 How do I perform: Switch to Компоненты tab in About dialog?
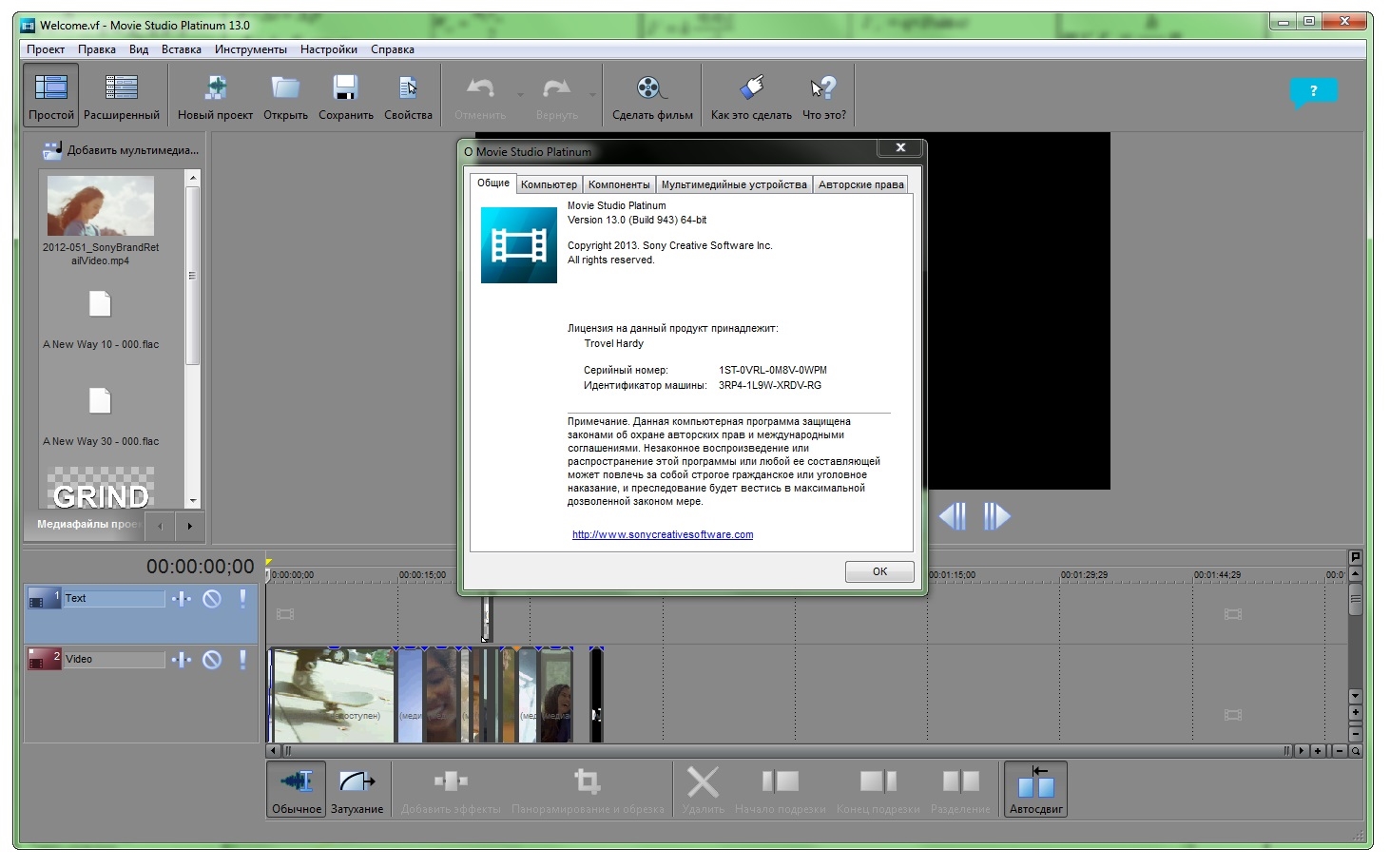[619, 184]
